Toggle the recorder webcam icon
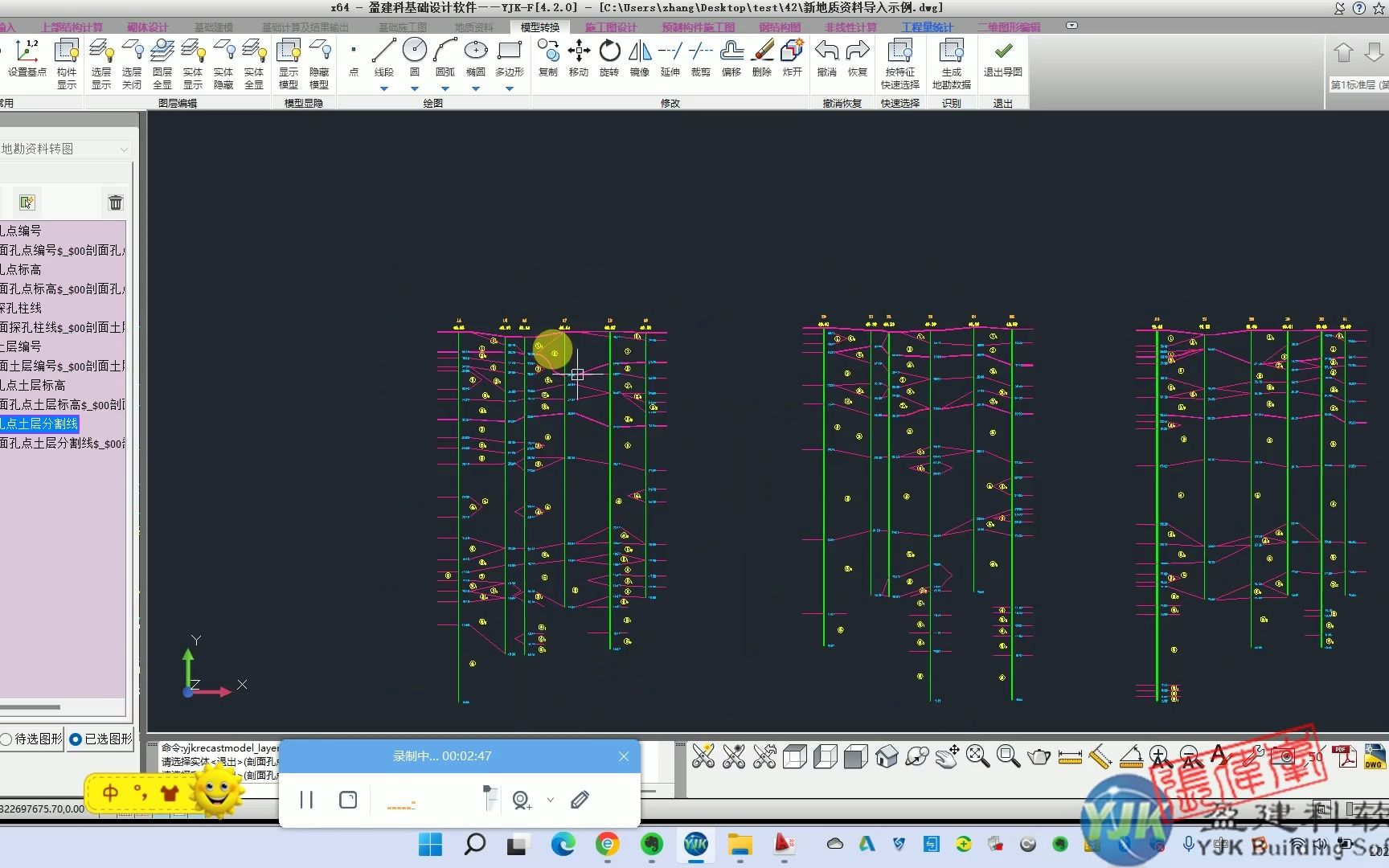Screen dimensions: 1389x868 click(x=522, y=800)
